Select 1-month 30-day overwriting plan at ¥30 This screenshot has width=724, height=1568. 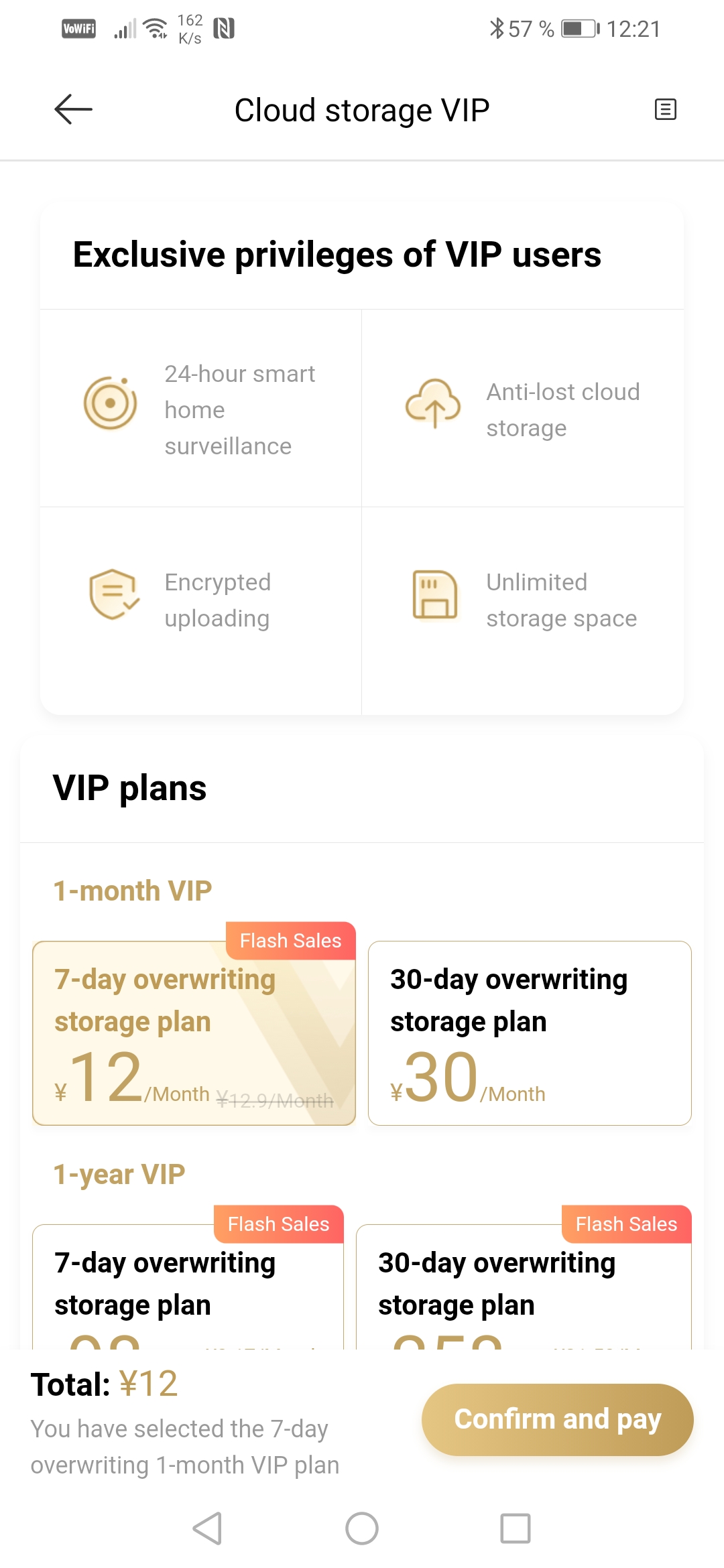(x=530, y=1033)
